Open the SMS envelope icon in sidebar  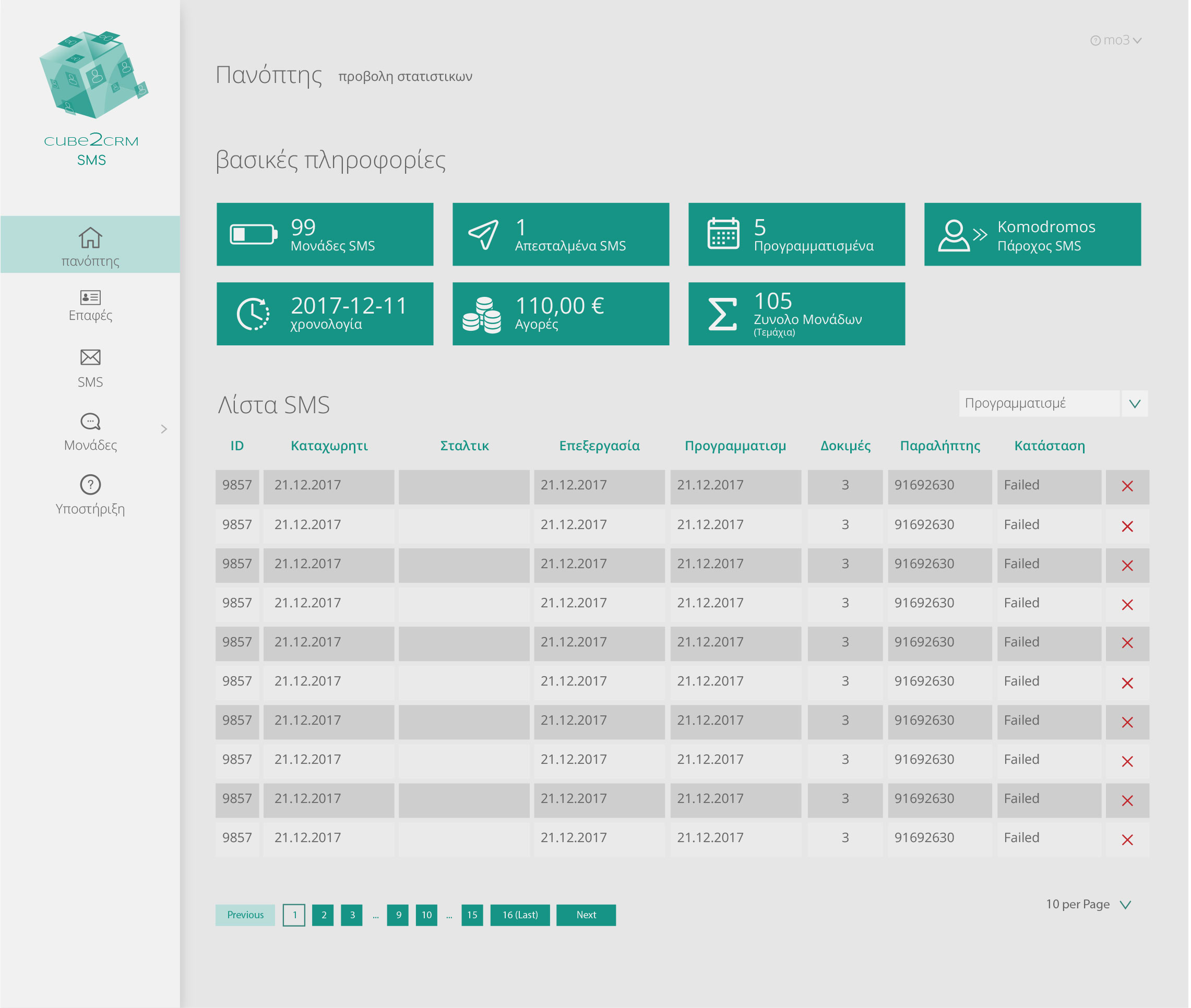tap(90, 357)
